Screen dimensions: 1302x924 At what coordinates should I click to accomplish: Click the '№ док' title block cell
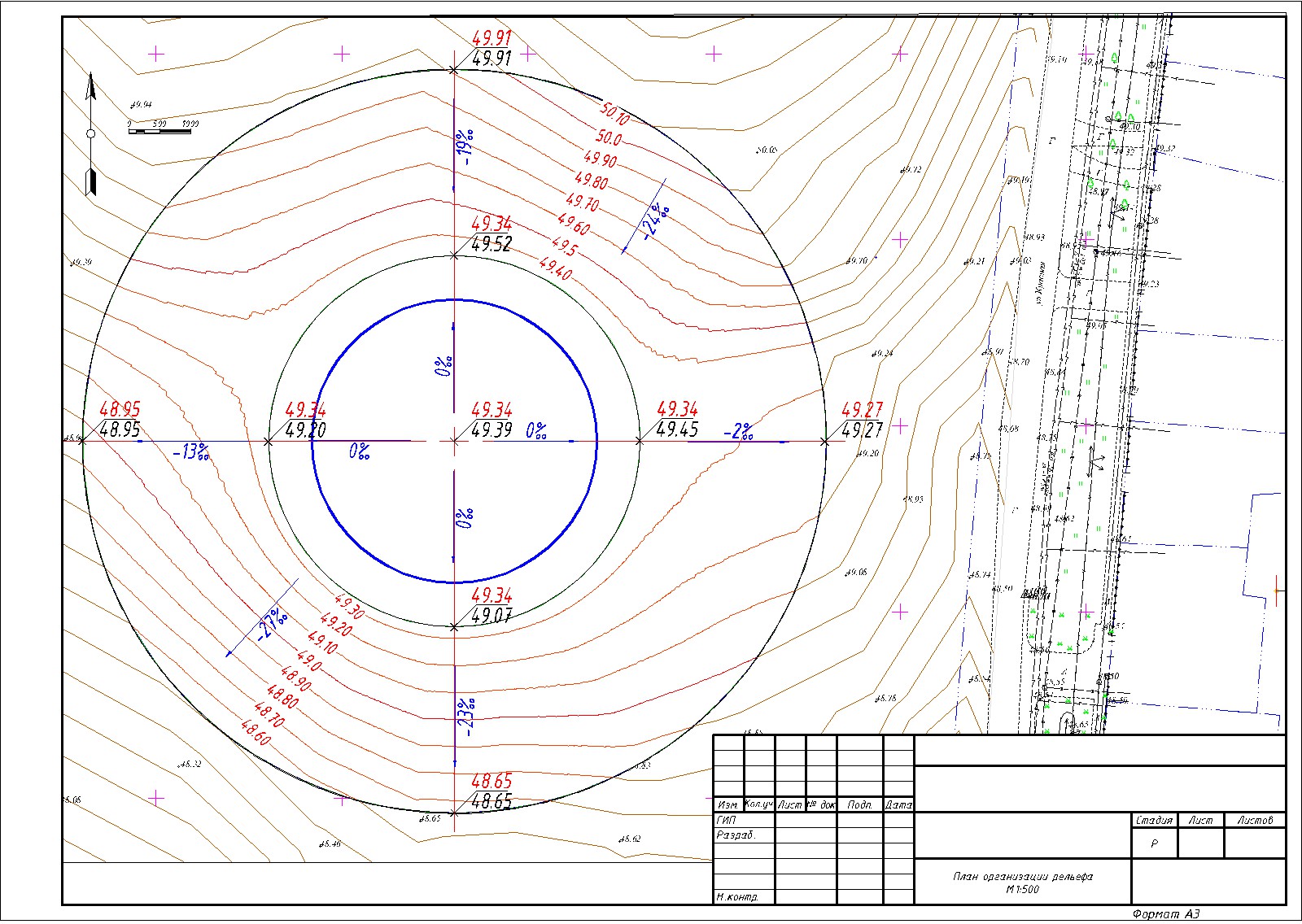(x=821, y=804)
